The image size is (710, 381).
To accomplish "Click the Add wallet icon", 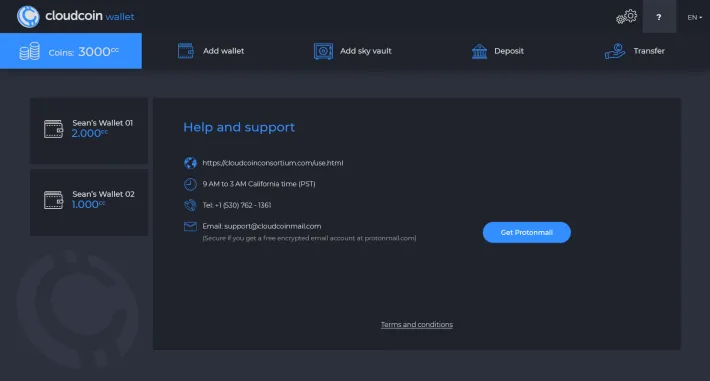I will (186, 51).
